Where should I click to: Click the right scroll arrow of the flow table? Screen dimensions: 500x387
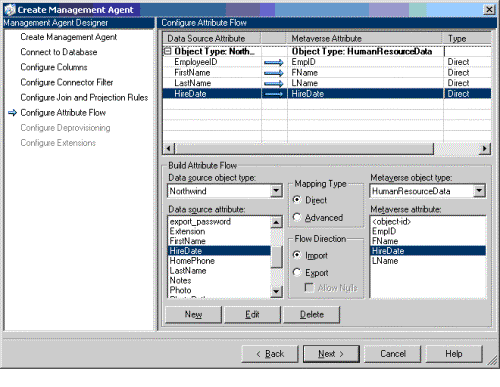[x=485, y=149]
